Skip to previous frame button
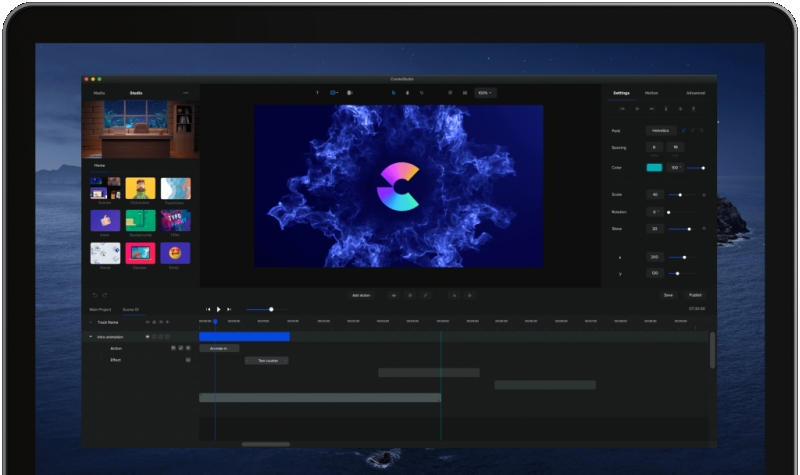 point(208,309)
